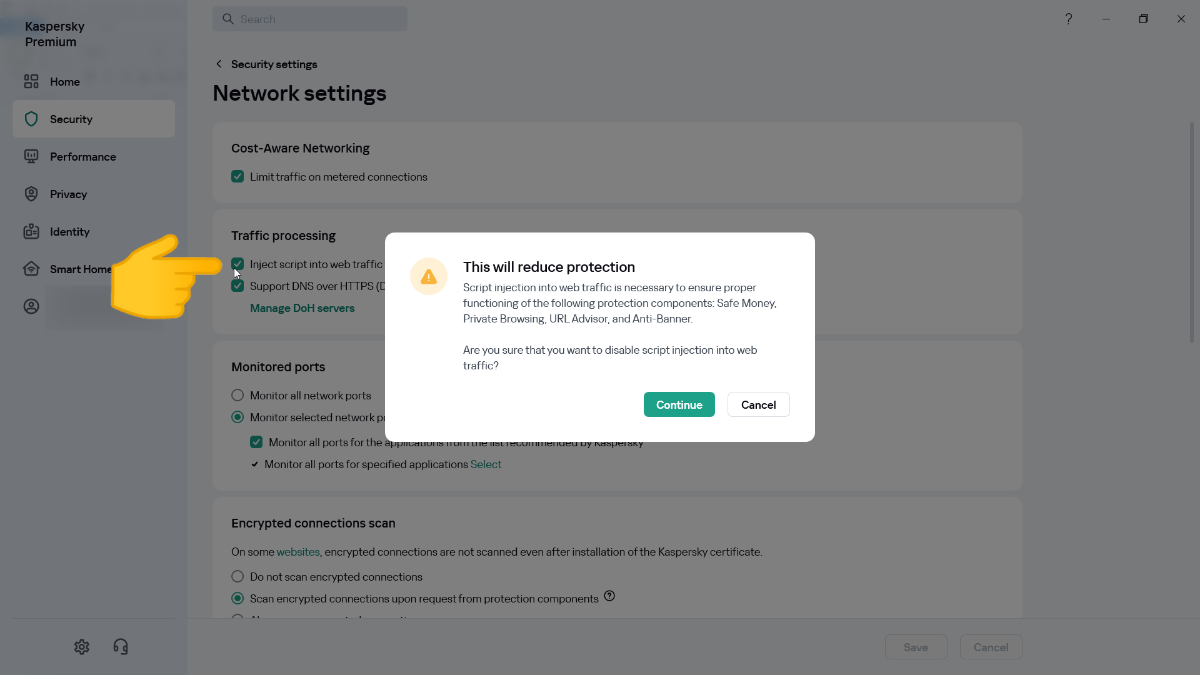The width and height of the screenshot is (1200, 675).
Task: Open the Manage DoH servers link
Action: click(x=302, y=308)
